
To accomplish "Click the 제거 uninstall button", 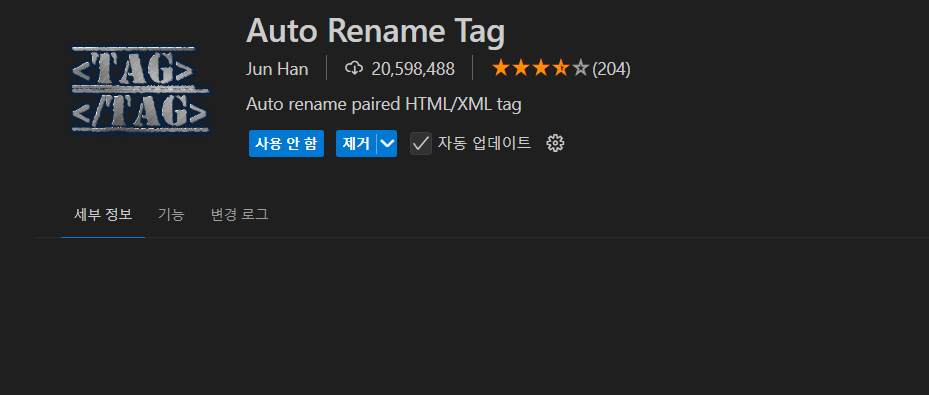I will 356,143.
